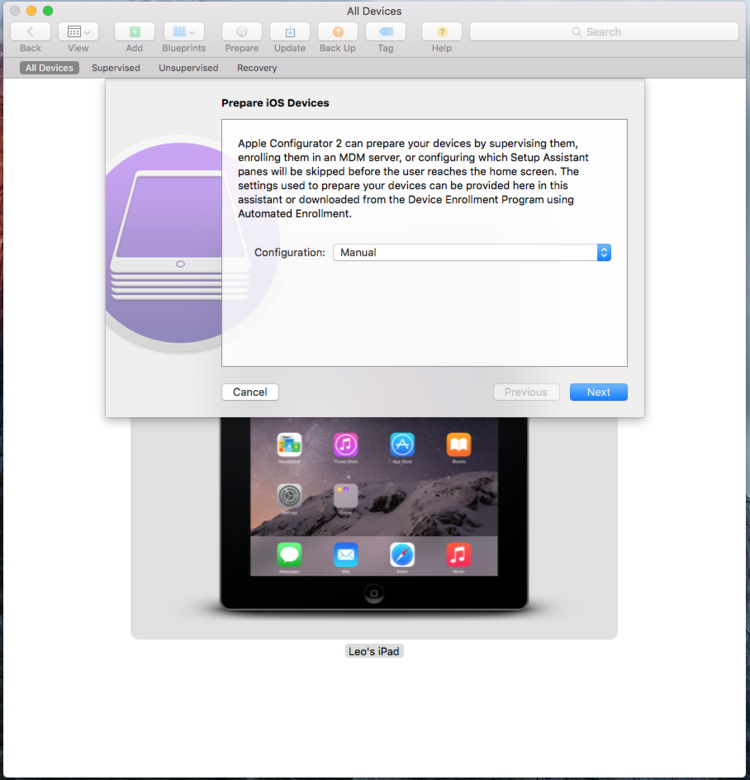Screen dimensions: 750x780
Task: Click the Back toolbar arrow
Action: pyautogui.click(x=30, y=32)
